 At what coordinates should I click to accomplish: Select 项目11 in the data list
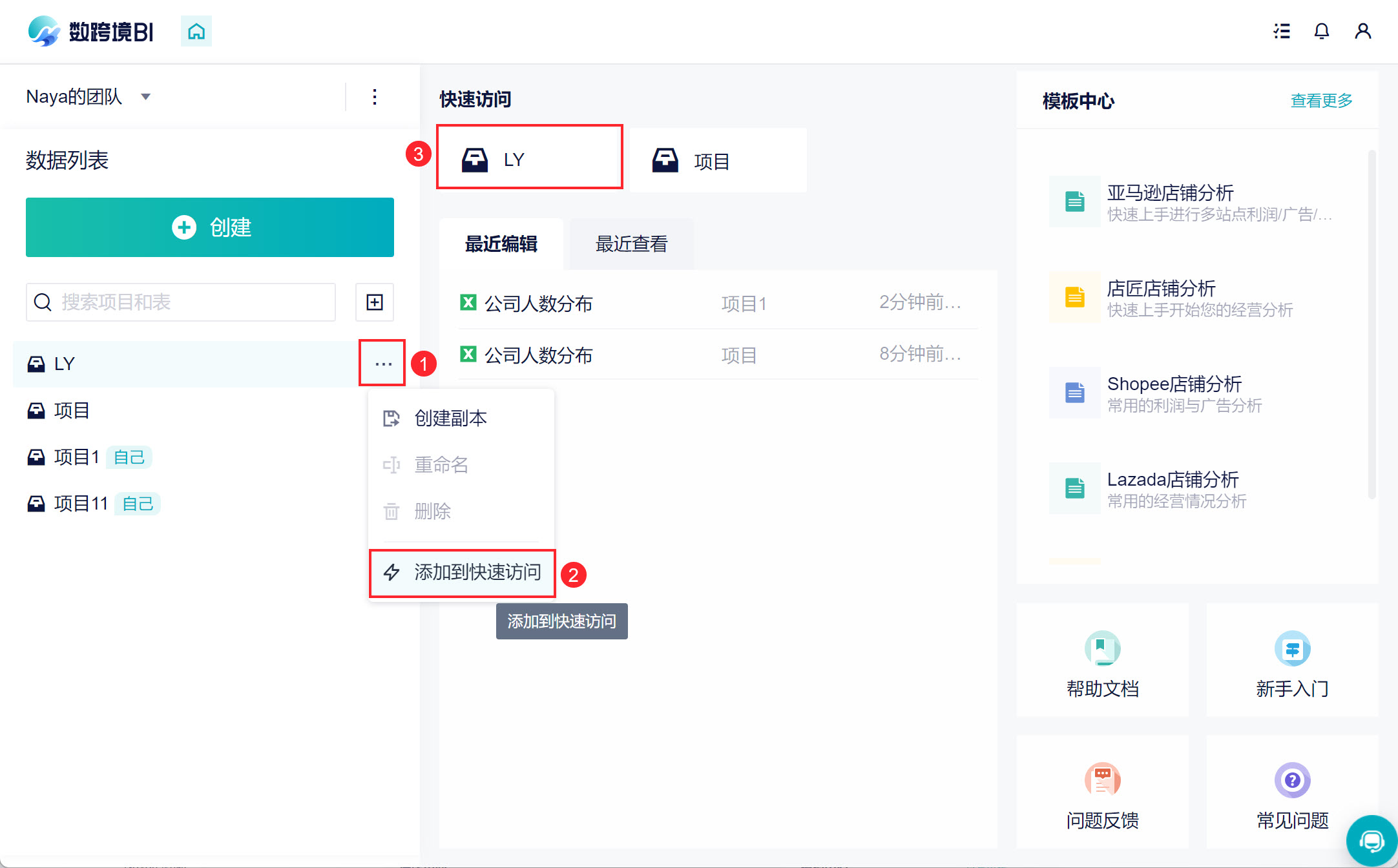tap(81, 503)
